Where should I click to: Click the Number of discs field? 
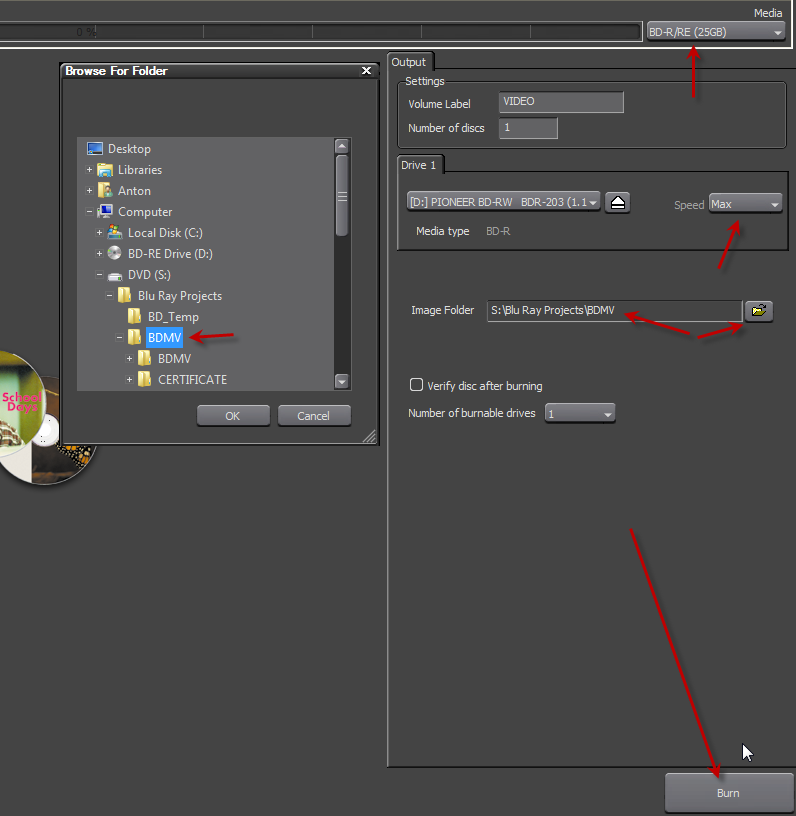point(528,128)
